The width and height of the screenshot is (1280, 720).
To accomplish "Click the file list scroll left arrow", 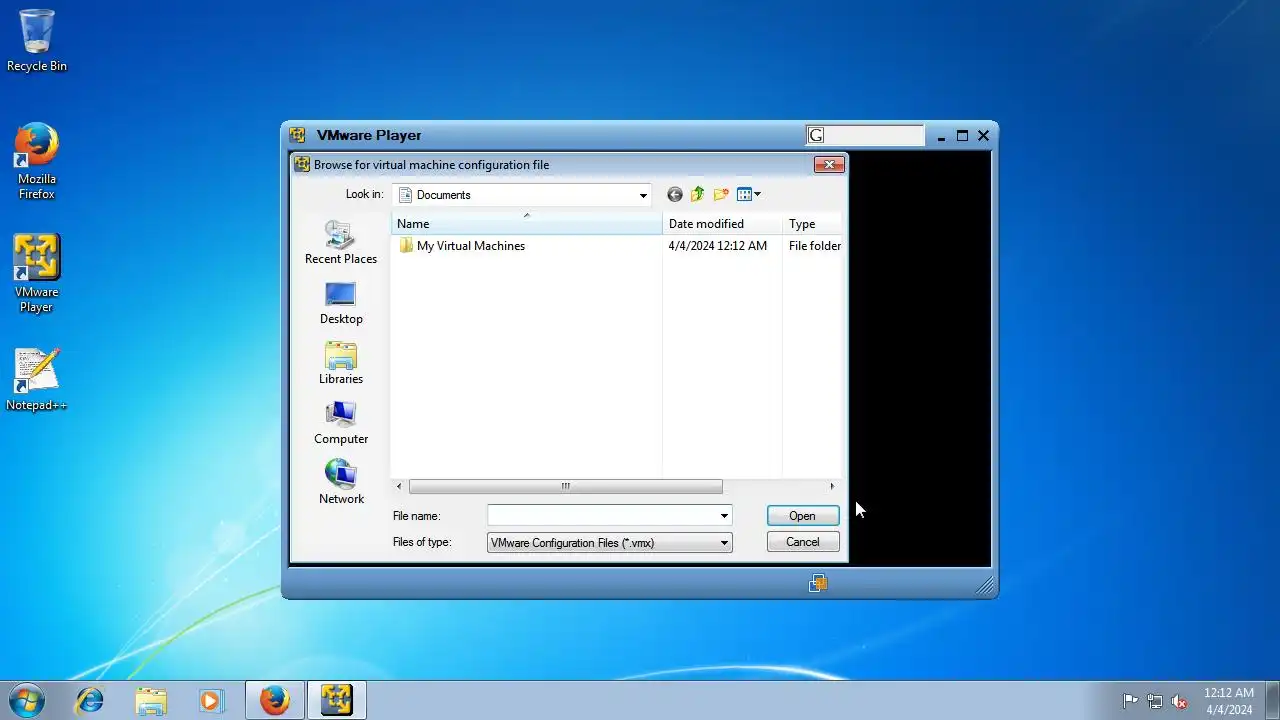I will tap(399, 487).
